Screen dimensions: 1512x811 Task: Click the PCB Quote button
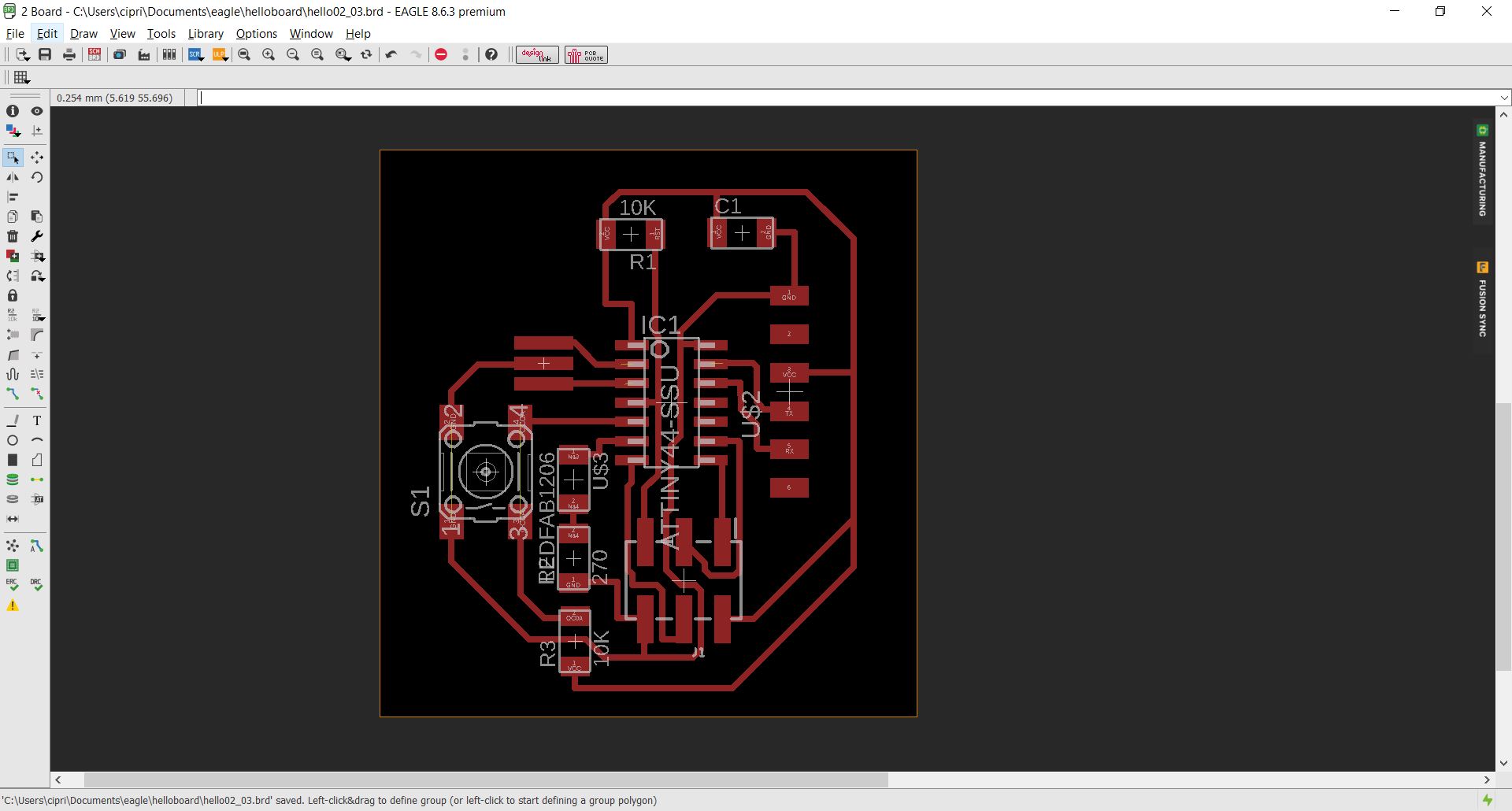pos(586,54)
